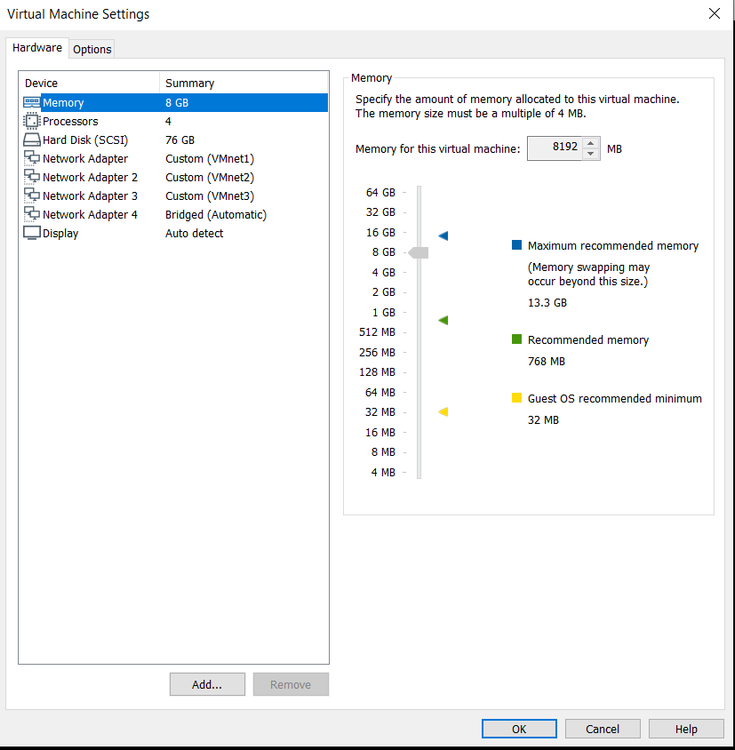The image size is (735, 750).
Task: Increase memory with the up spinner arrow
Action: pos(591,143)
